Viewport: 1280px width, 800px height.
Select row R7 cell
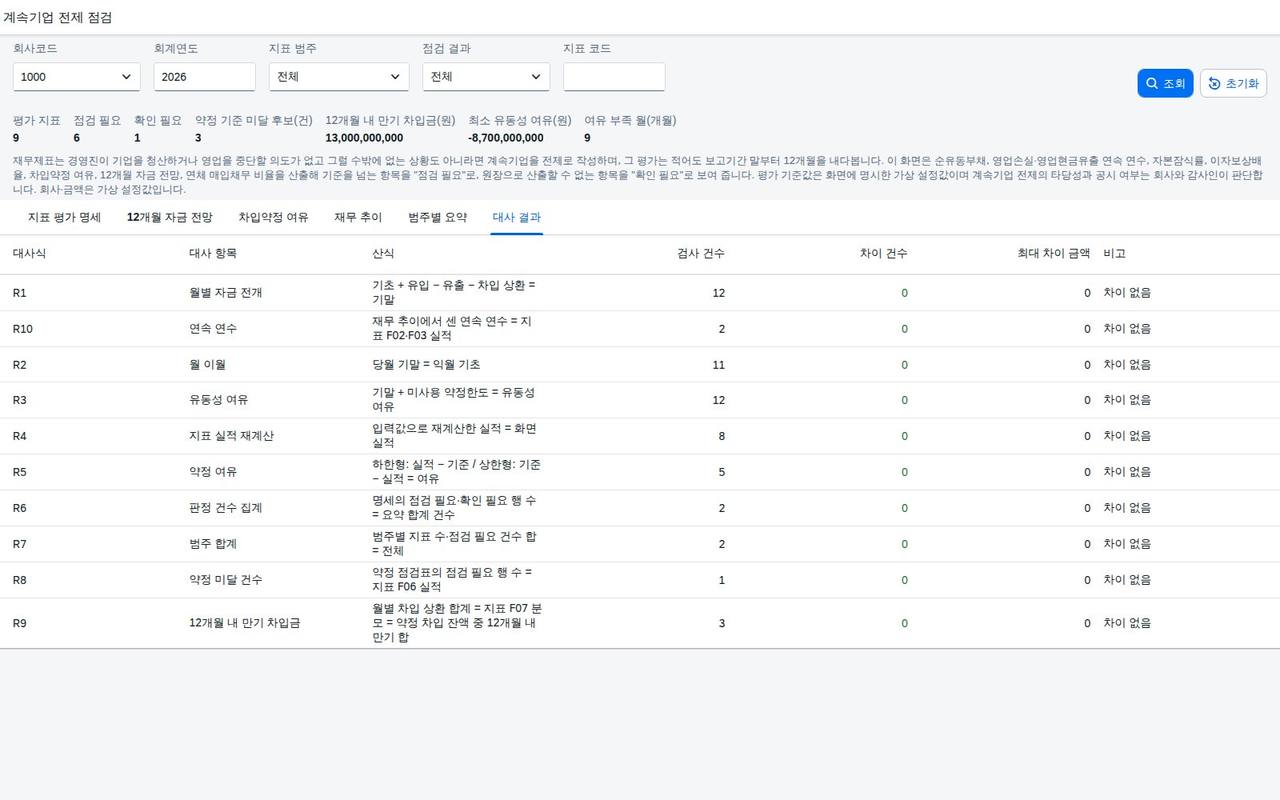tap(20, 544)
